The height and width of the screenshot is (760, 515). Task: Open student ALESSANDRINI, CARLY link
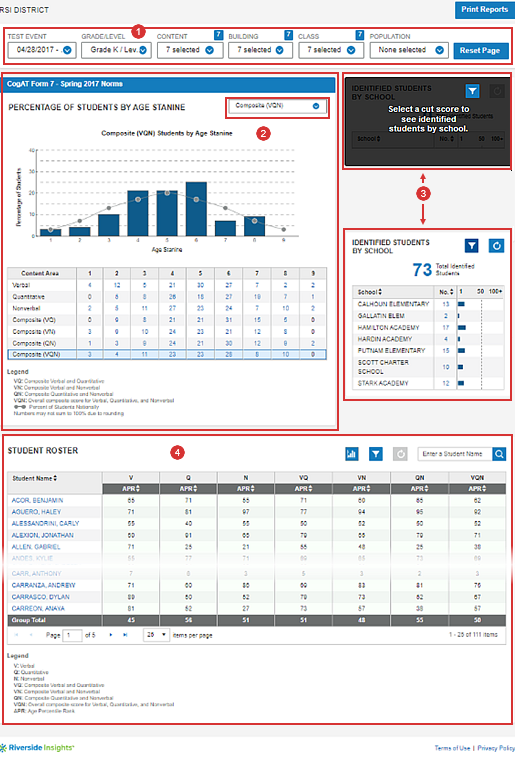click(46, 523)
